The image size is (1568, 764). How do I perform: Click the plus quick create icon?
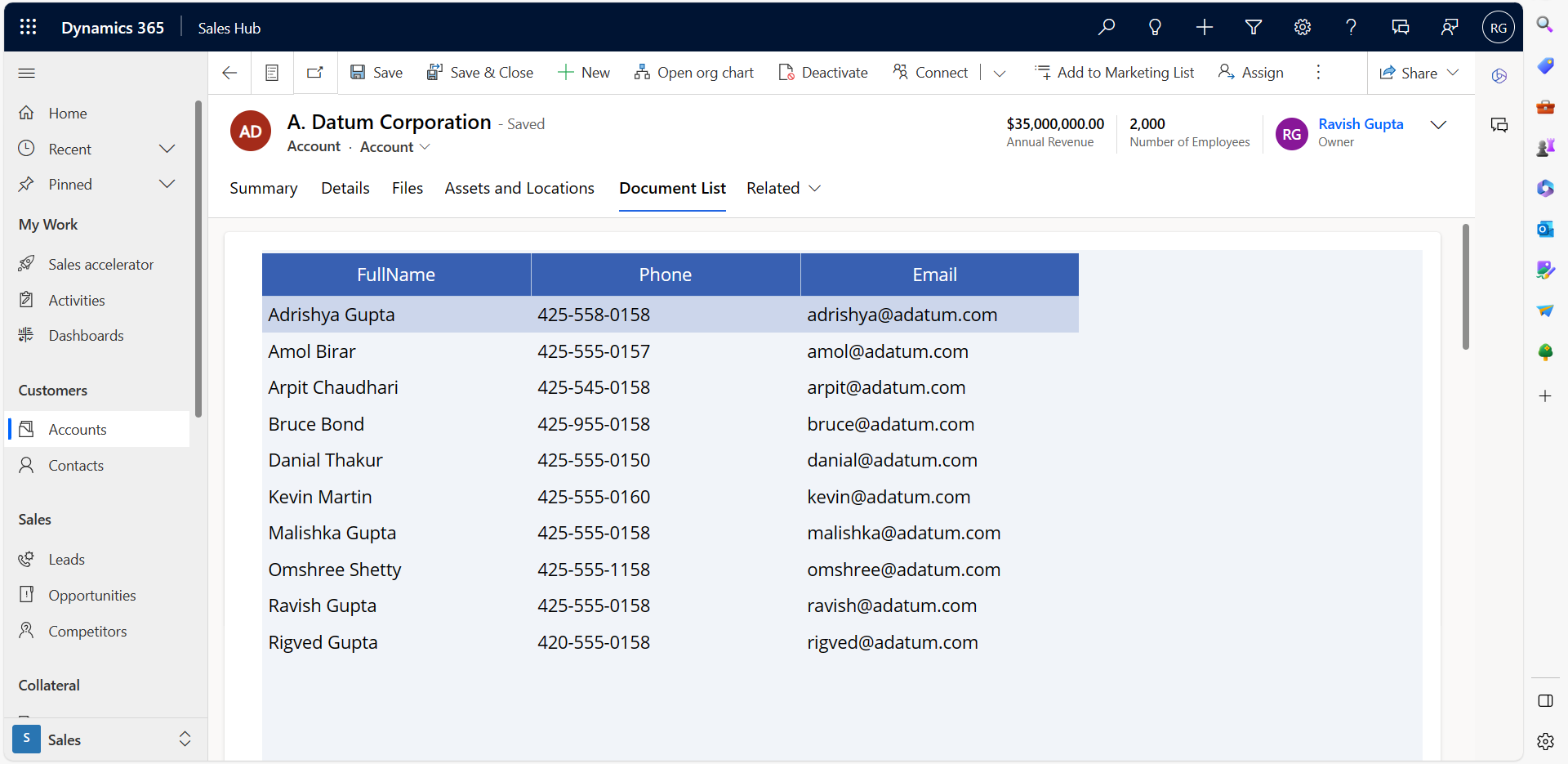pyautogui.click(x=1205, y=27)
